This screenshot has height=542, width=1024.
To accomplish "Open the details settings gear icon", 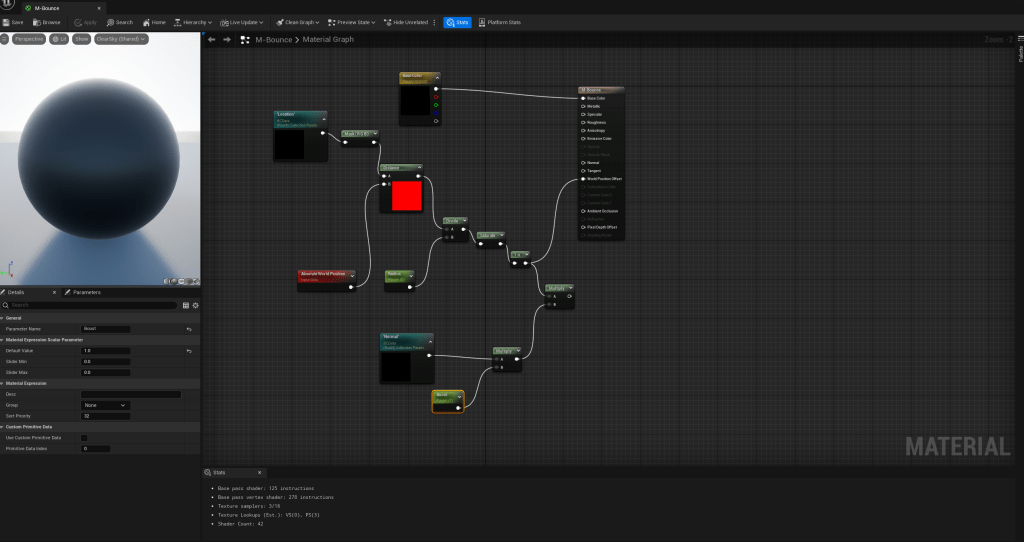I will point(195,305).
